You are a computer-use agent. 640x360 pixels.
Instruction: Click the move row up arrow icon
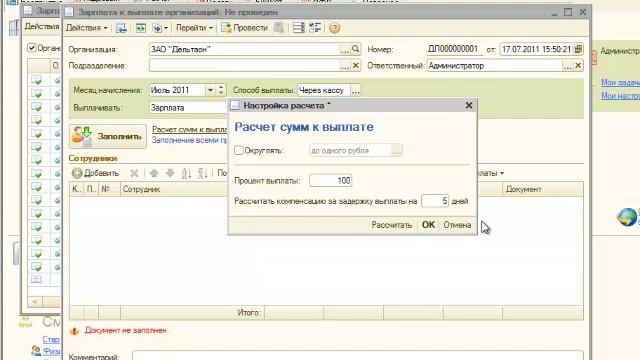point(154,173)
